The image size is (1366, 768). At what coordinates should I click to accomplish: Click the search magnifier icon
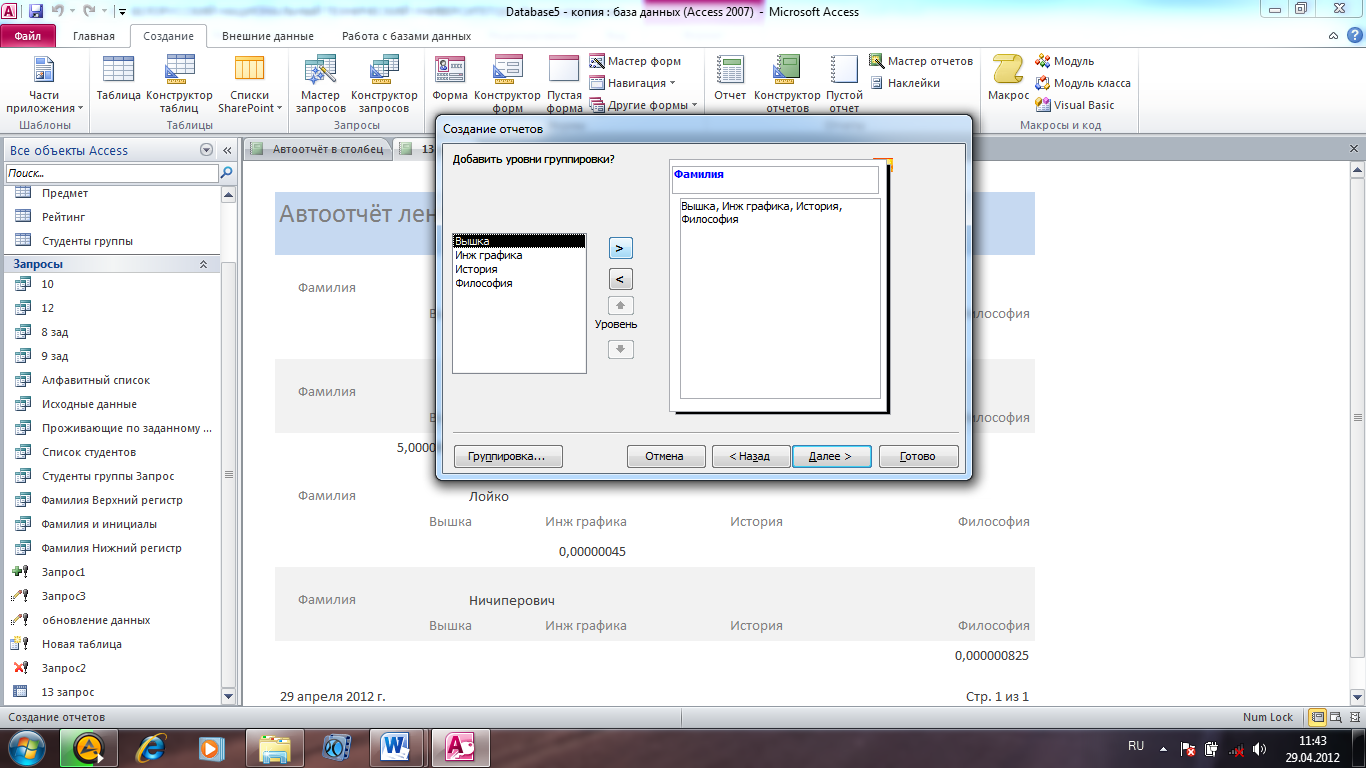[227, 173]
